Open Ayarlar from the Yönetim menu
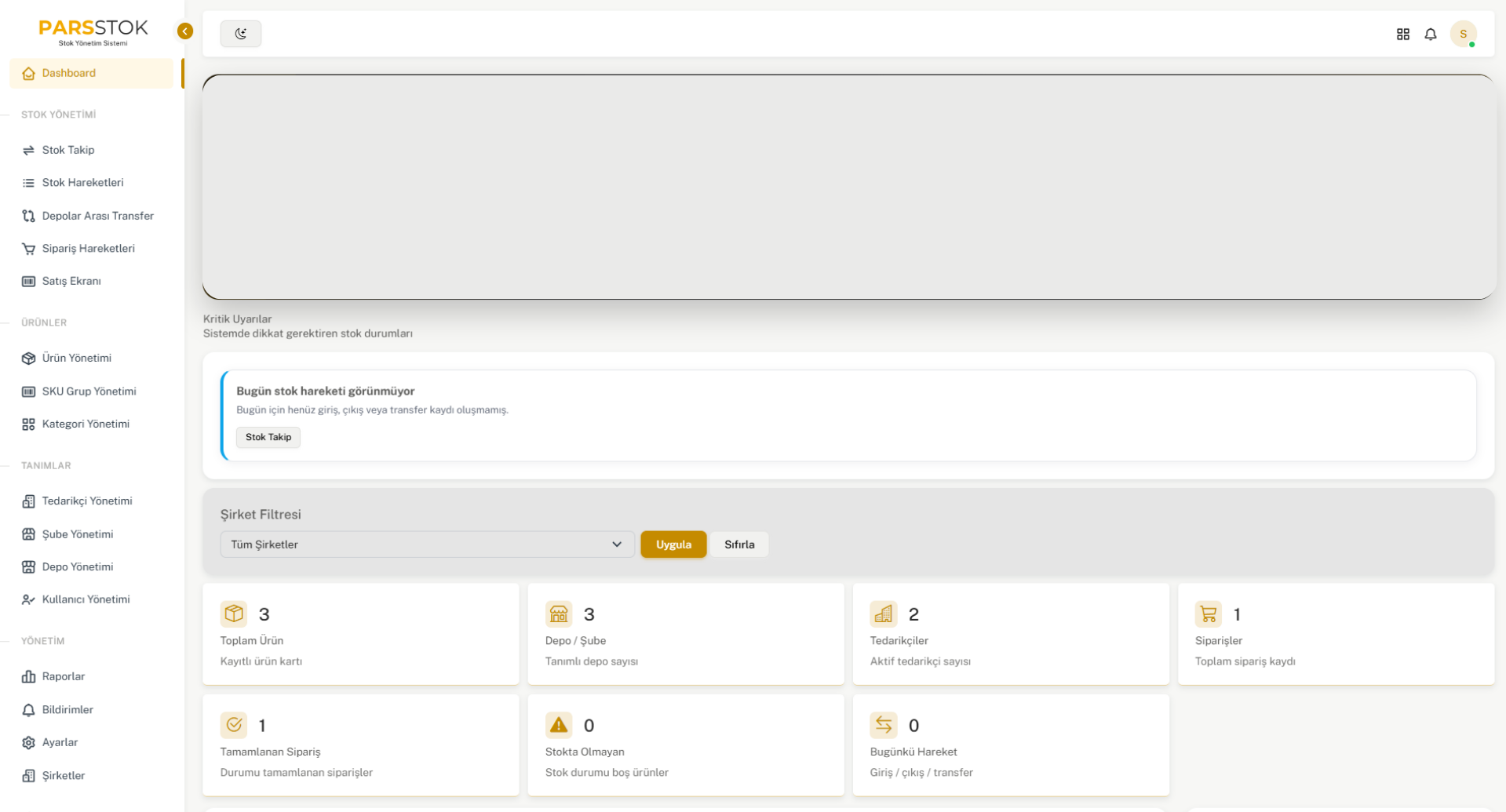Image resolution: width=1506 pixels, height=812 pixels. 60,741
